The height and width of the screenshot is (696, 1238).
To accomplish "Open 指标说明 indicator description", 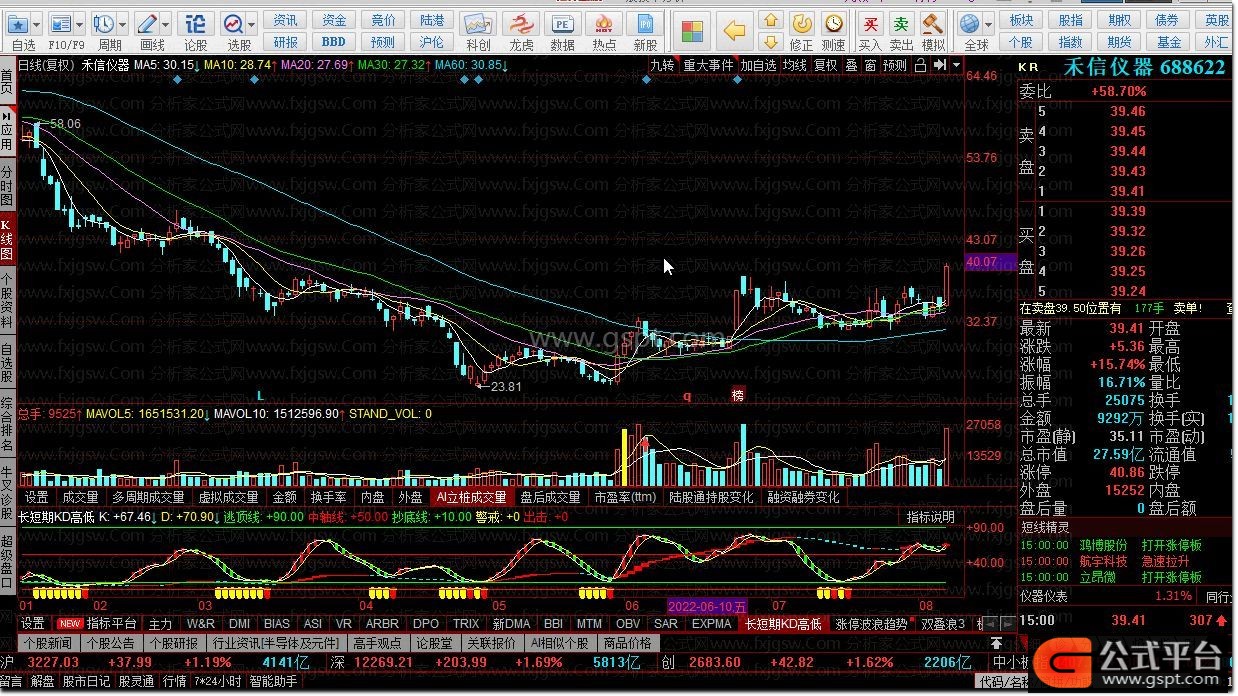I will [x=930, y=517].
